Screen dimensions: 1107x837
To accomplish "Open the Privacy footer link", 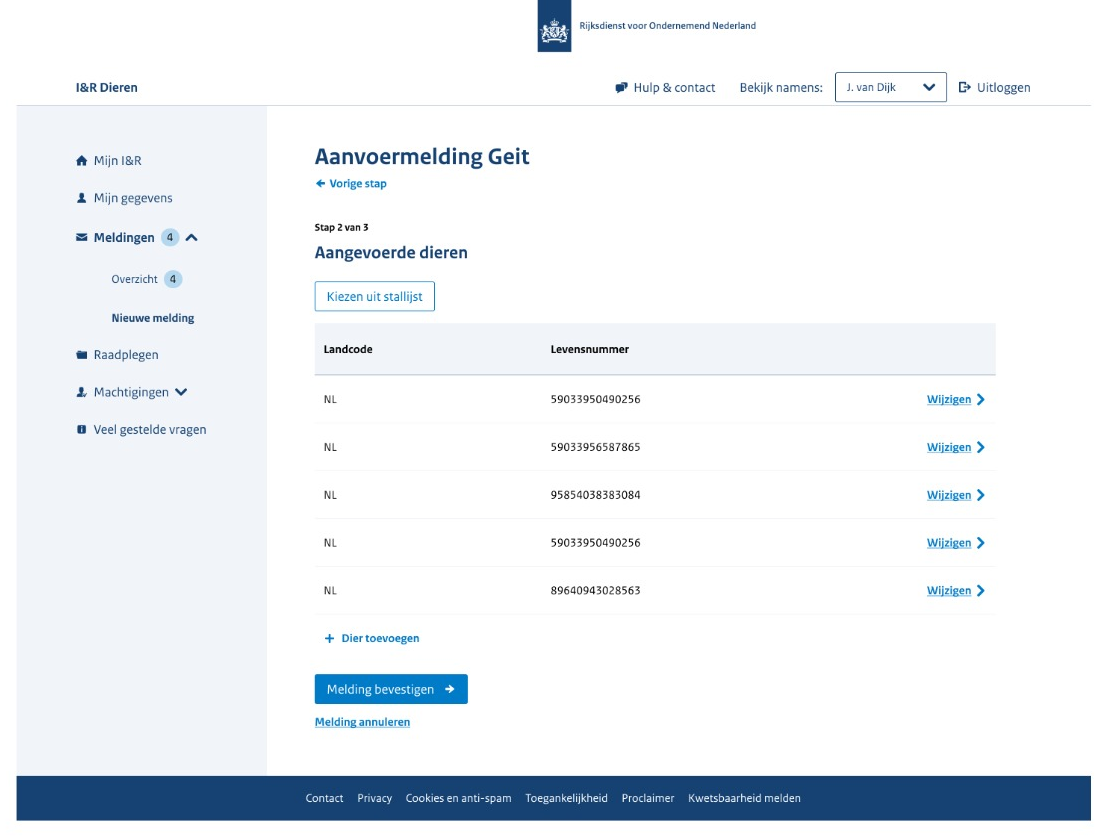I will [374, 798].
